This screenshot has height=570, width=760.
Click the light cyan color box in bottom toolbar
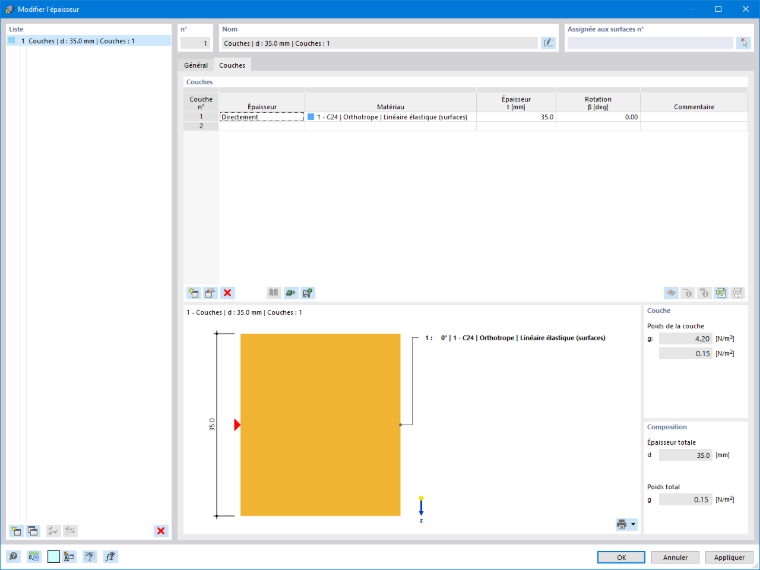point(53,556)
